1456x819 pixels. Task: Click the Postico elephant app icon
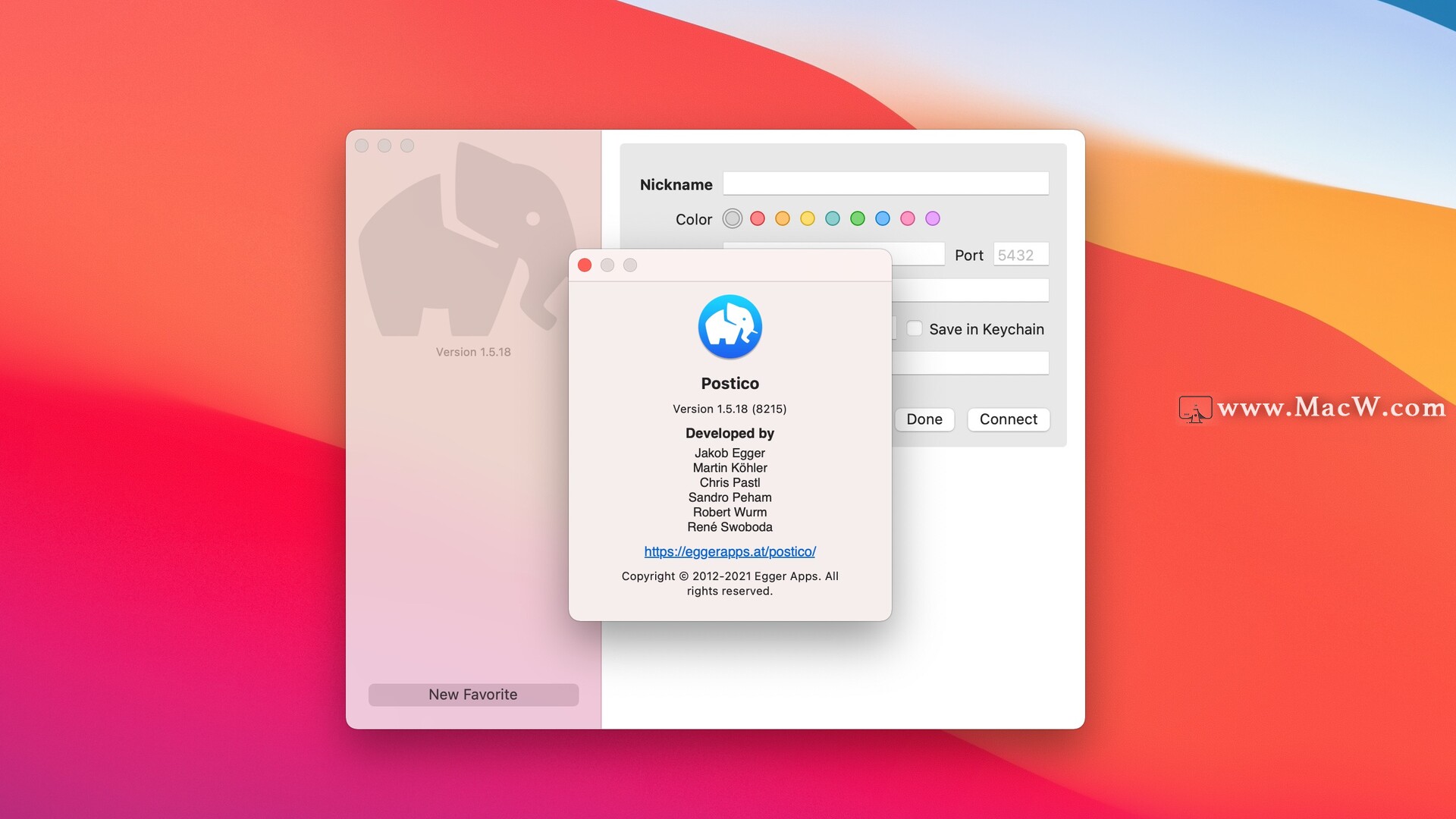pos(730,327)
